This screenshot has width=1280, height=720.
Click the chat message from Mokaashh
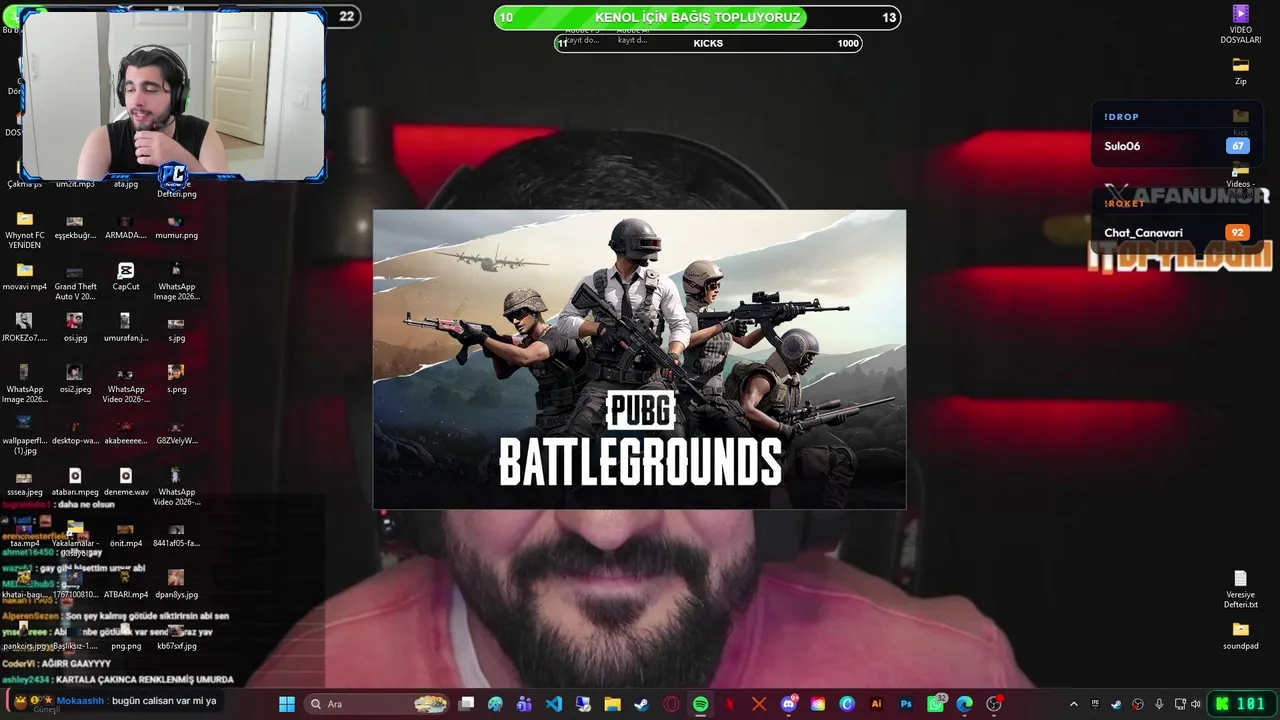117,701
